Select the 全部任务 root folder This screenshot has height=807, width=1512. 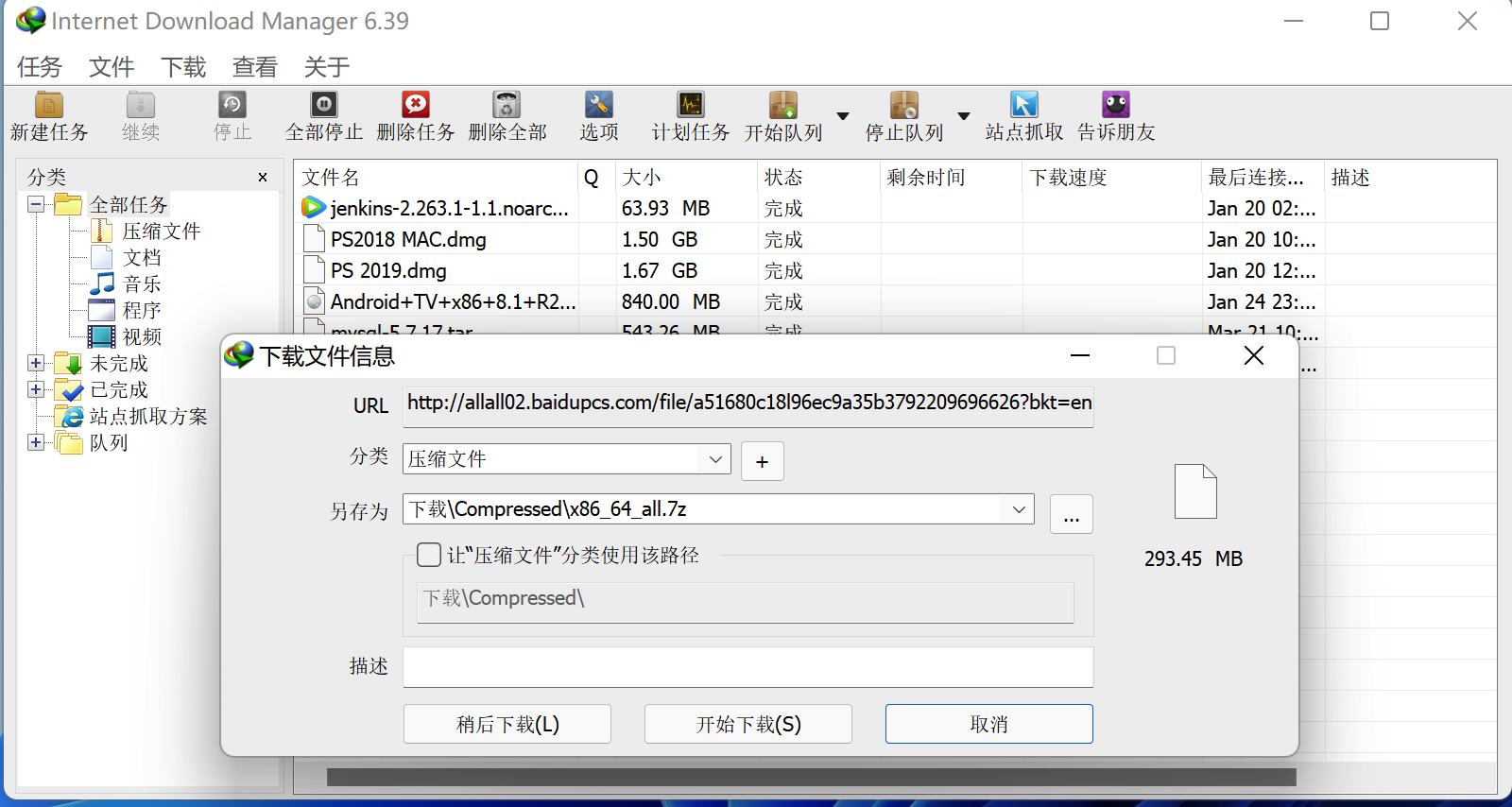tap(129, 205)
